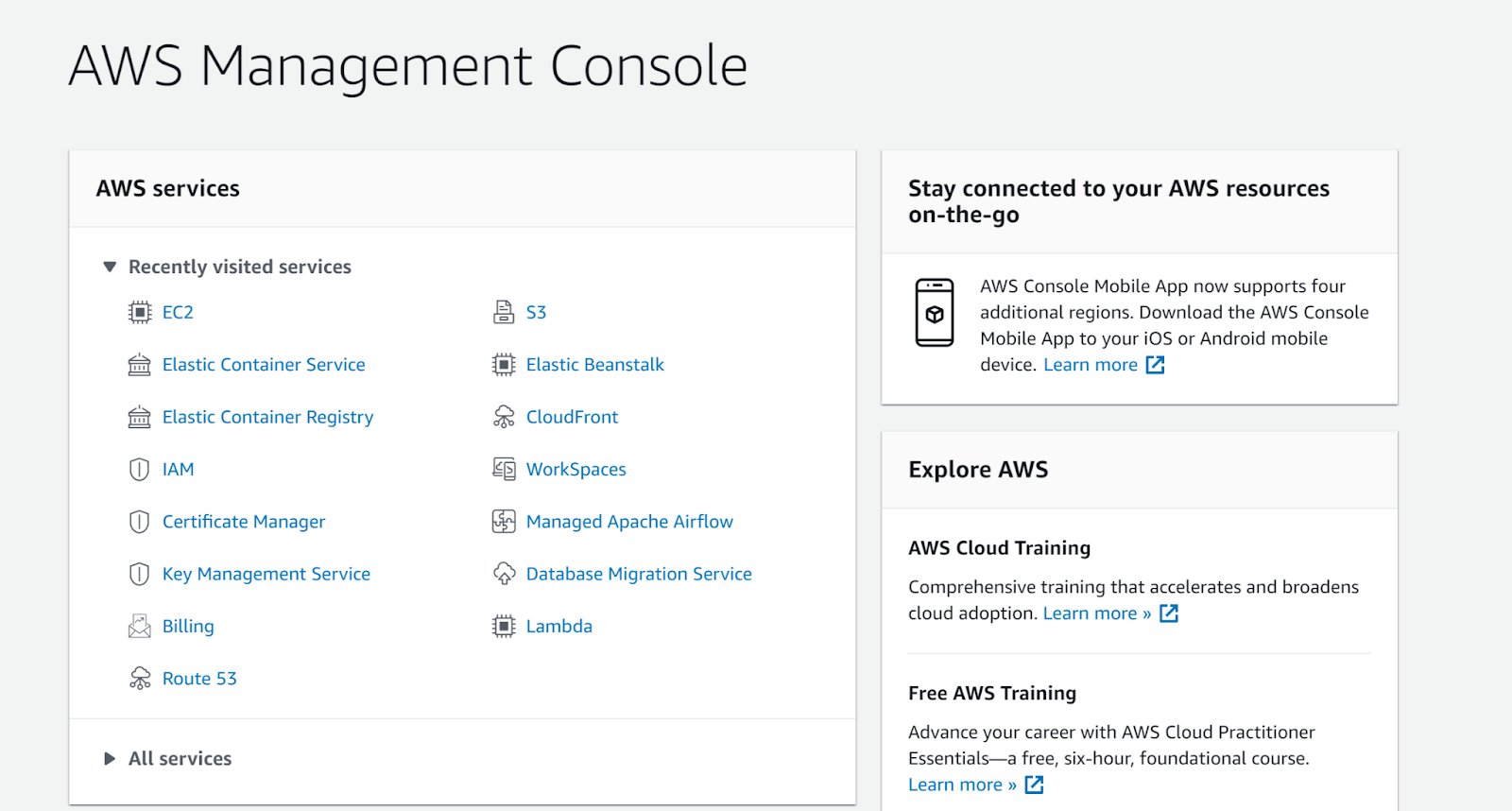The image size is (1512, 811).
Task: Click the EC2 chip icon
Action: [x=140, y=312]
